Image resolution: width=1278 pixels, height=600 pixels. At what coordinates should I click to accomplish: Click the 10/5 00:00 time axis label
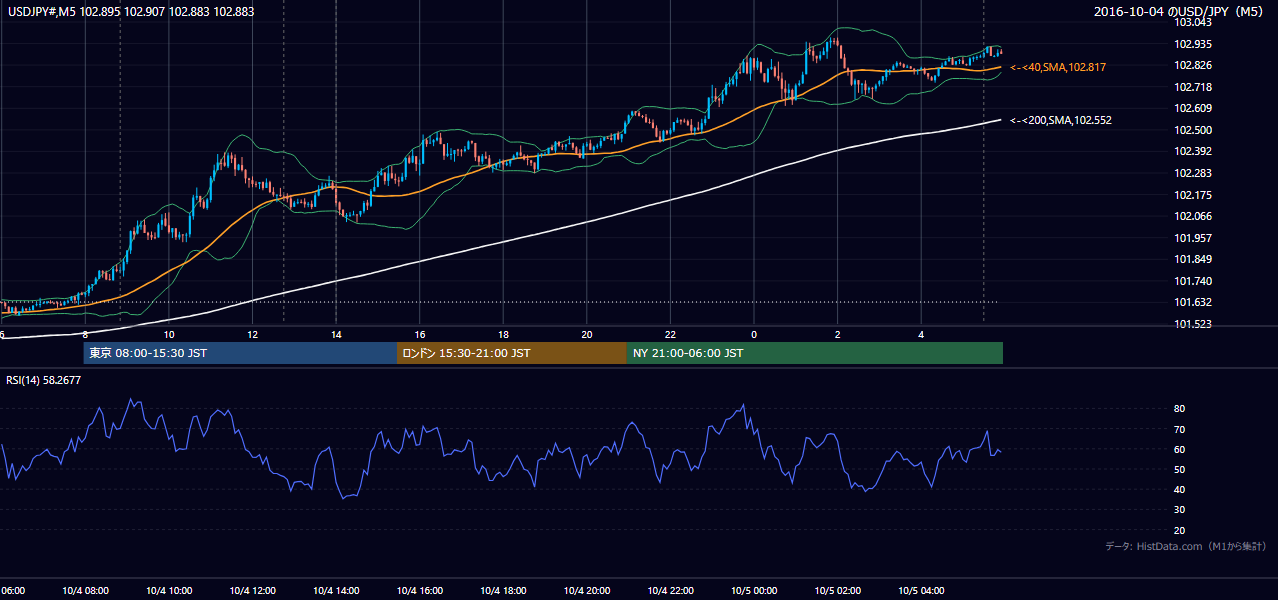(754, 590)
